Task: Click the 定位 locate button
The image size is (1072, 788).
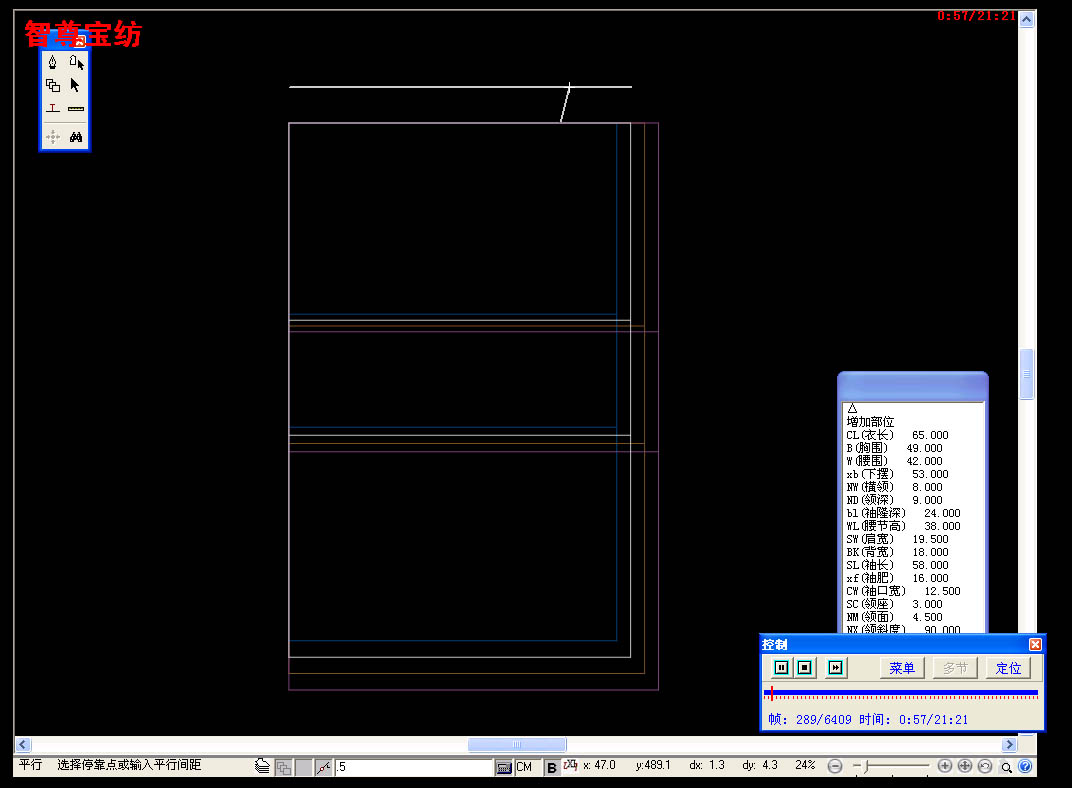Action: click(x=1008, y=668)
